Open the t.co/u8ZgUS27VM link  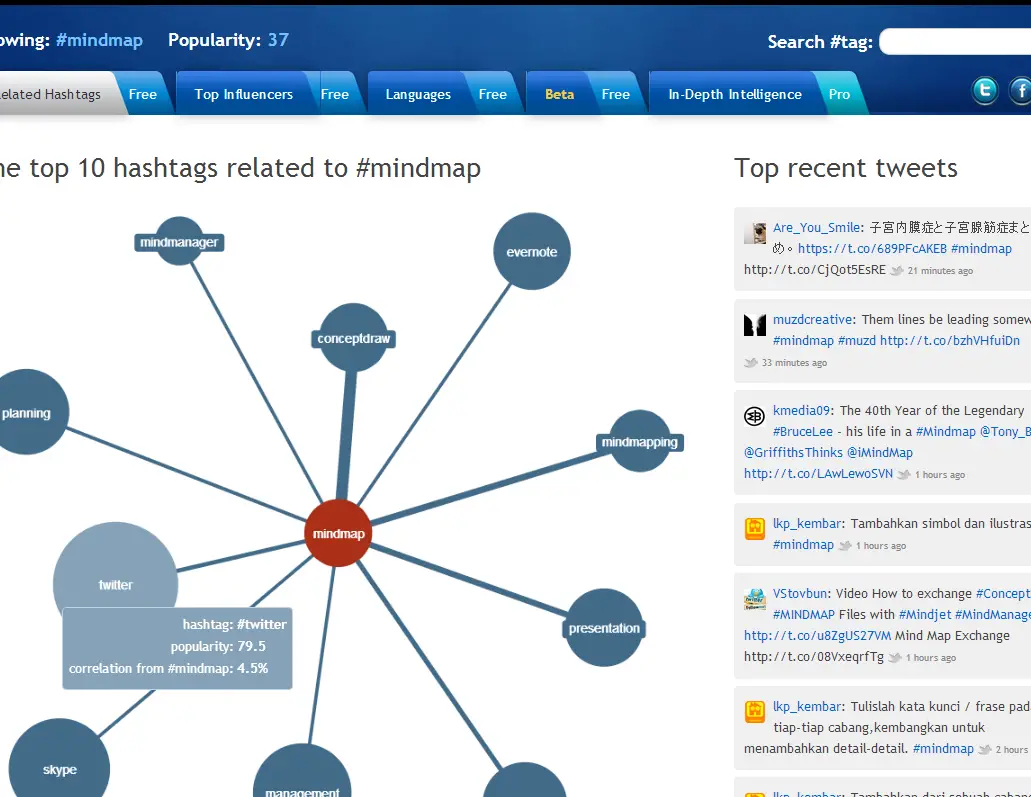click(817, 635)
